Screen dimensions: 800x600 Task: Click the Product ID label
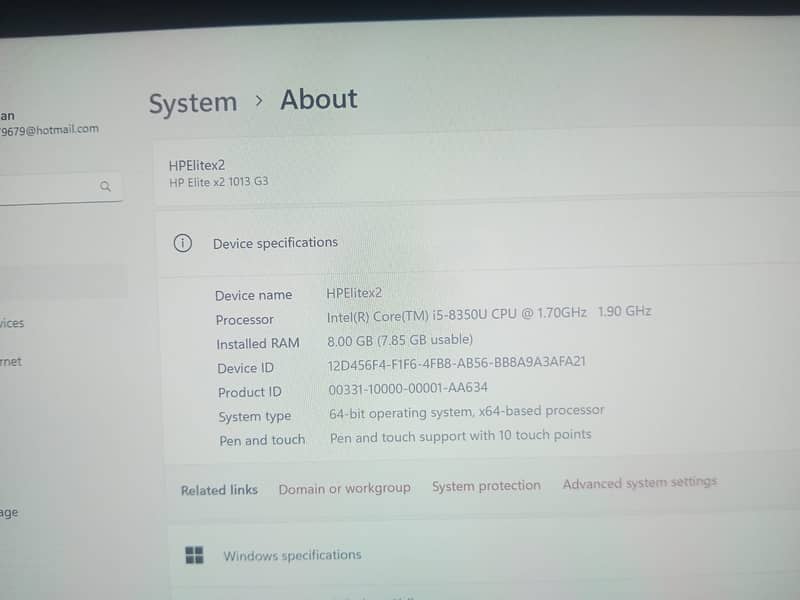click(249, 392)
